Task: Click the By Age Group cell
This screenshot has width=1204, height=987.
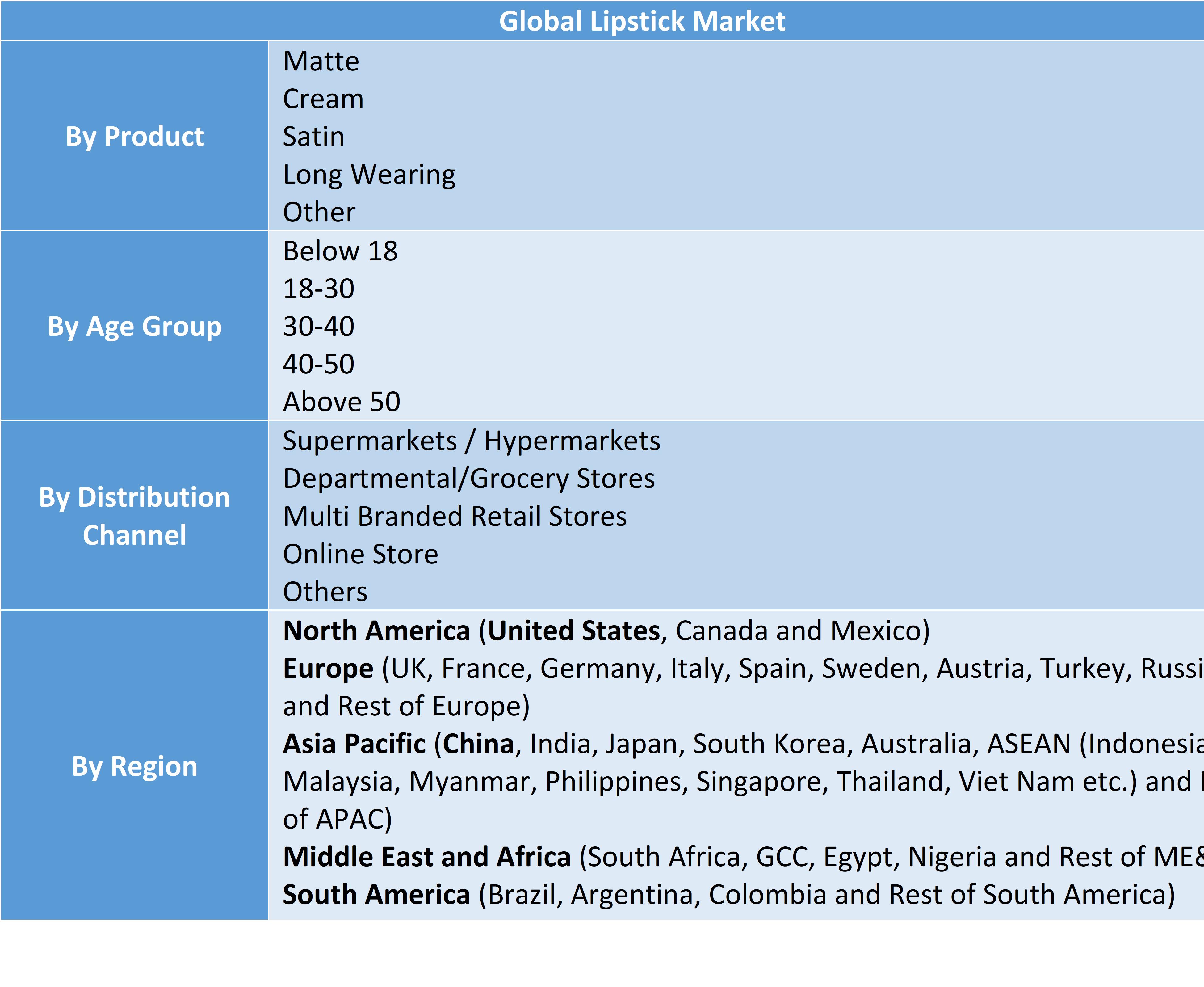Action: (x=135, y=326)
